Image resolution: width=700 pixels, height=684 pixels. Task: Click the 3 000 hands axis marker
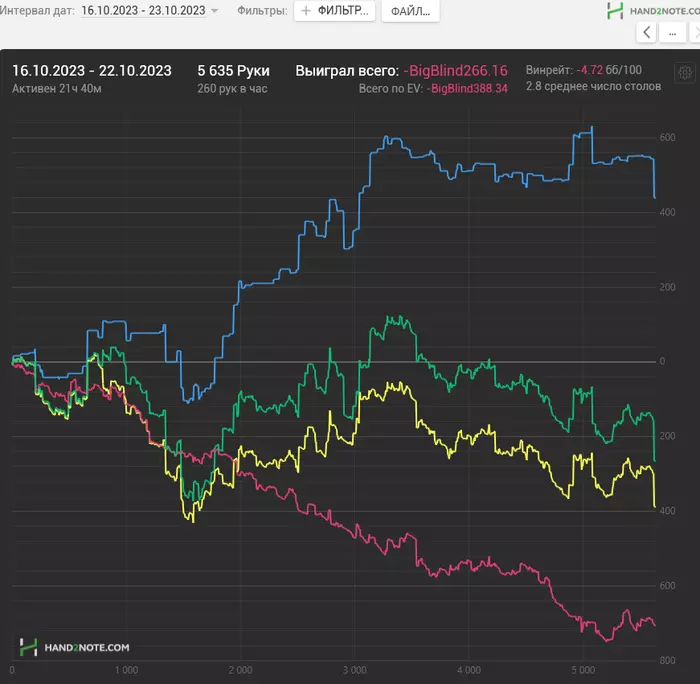353,669
